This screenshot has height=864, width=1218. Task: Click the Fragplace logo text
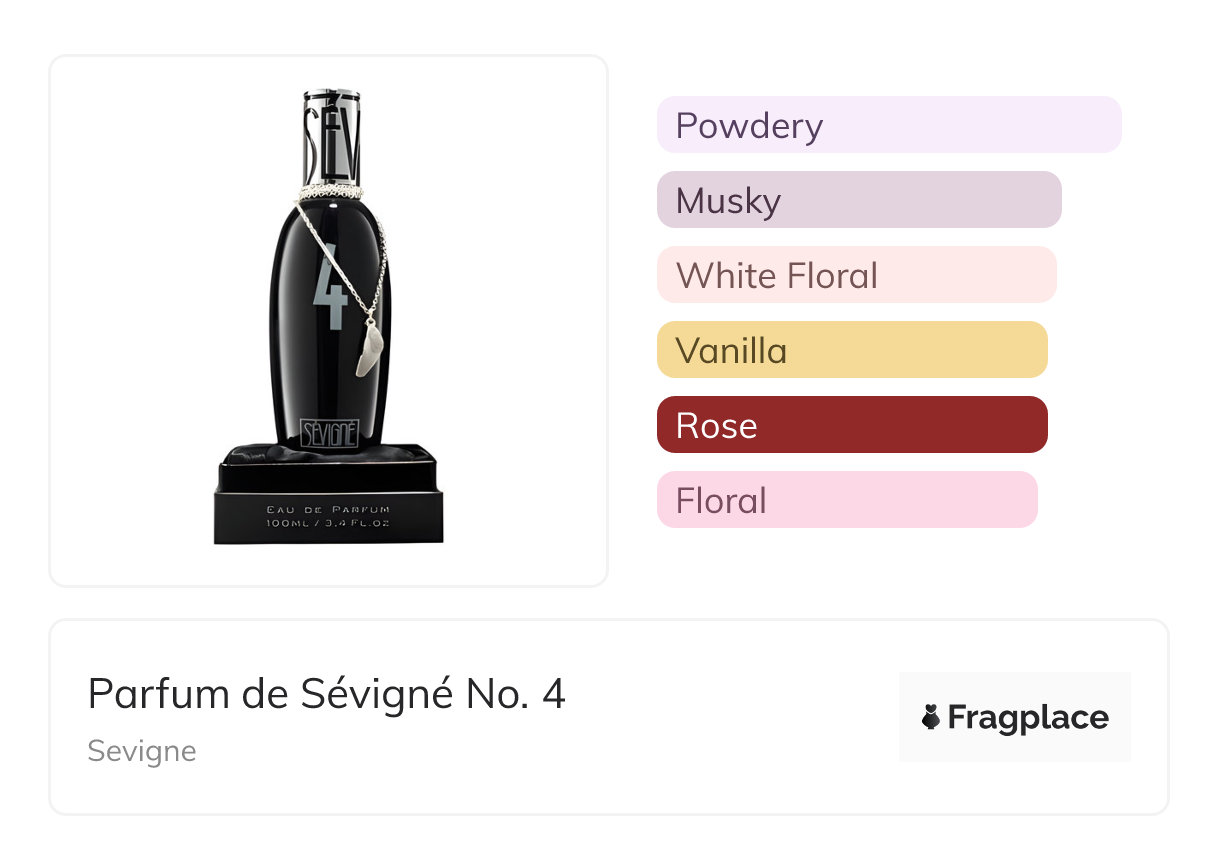pos(1028,717)
